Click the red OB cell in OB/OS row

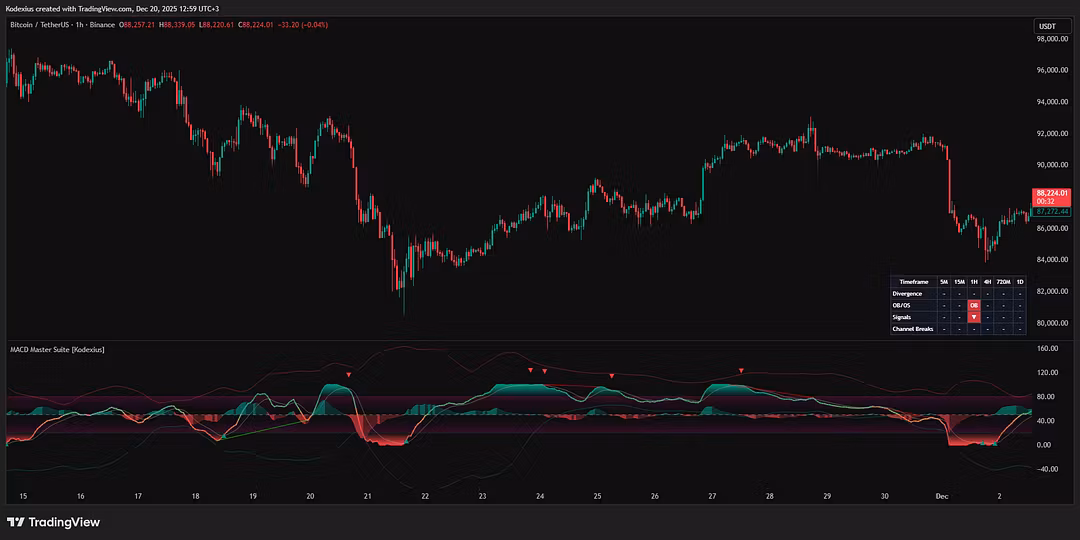(x=973, y=305)
